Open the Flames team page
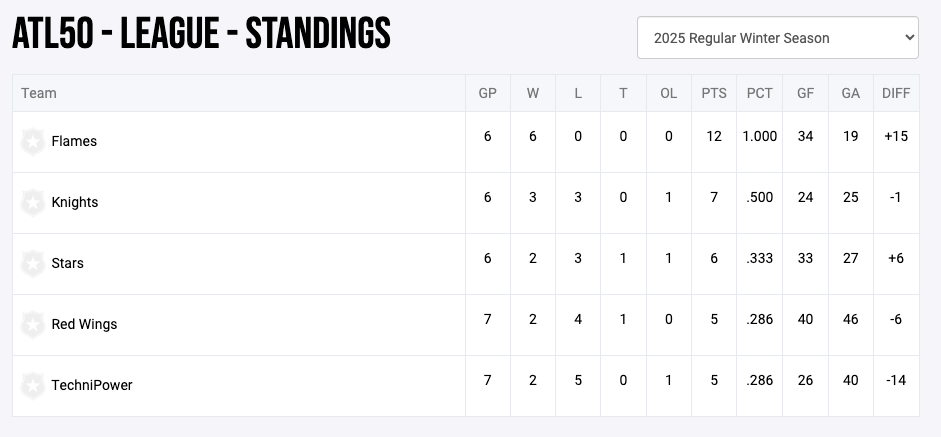Viewport: 941px width, 437px height. (x=74, y=142)
